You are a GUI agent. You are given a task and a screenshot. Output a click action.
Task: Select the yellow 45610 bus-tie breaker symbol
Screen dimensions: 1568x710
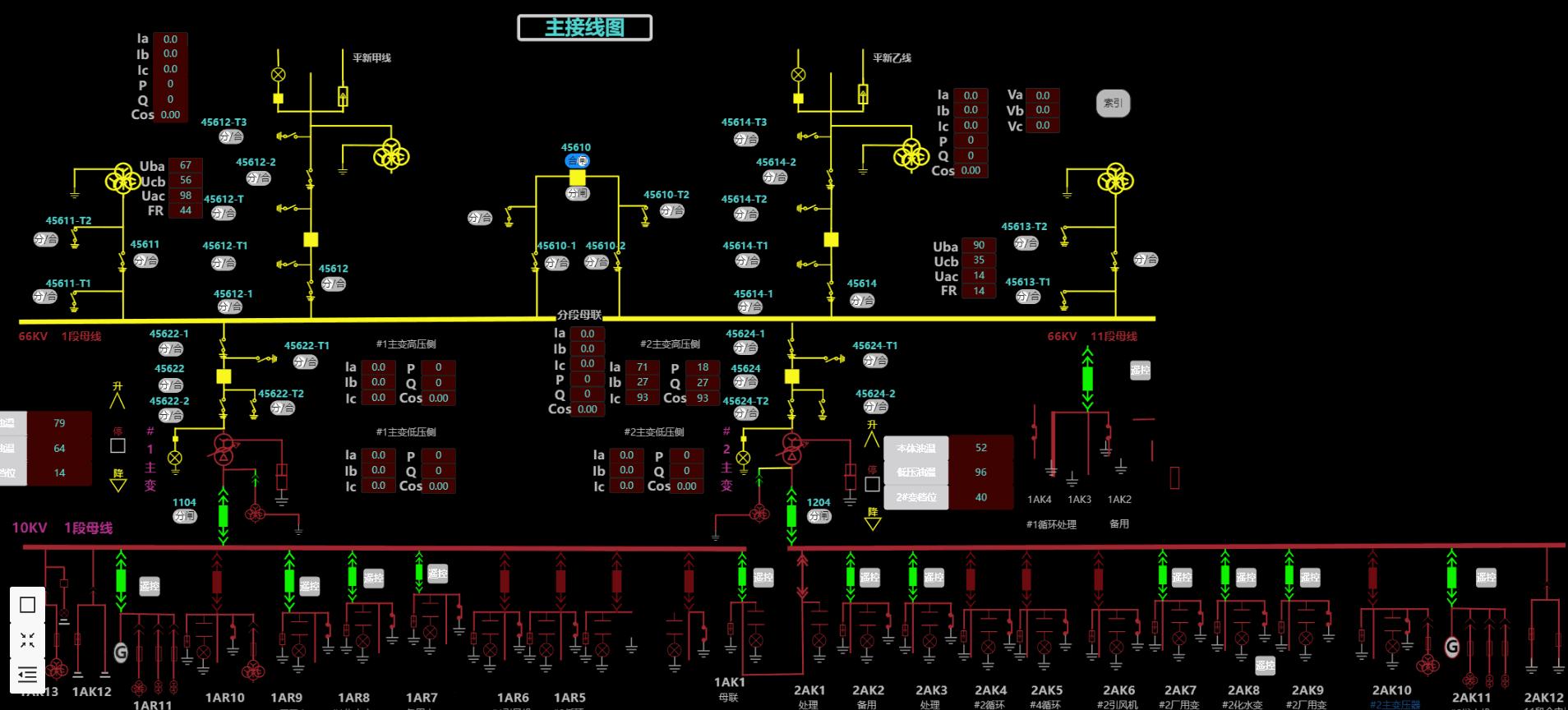pos(578,177)
